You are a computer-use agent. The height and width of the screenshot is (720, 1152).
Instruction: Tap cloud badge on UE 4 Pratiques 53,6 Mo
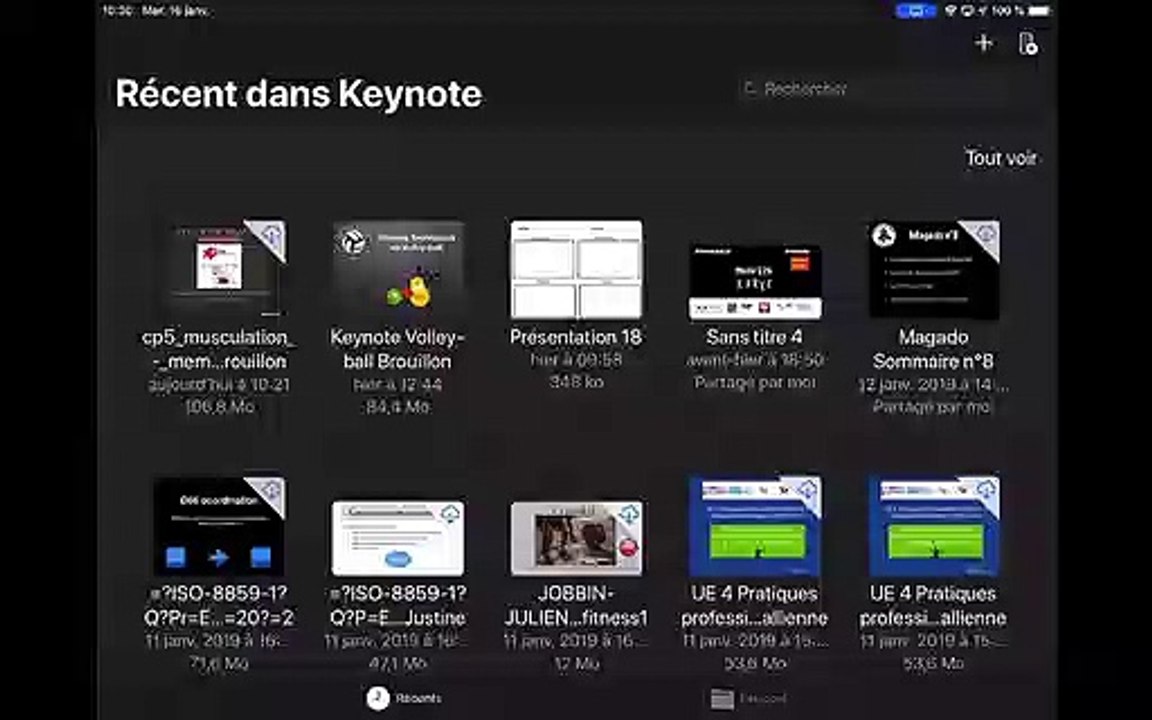[x=985, y=492]
